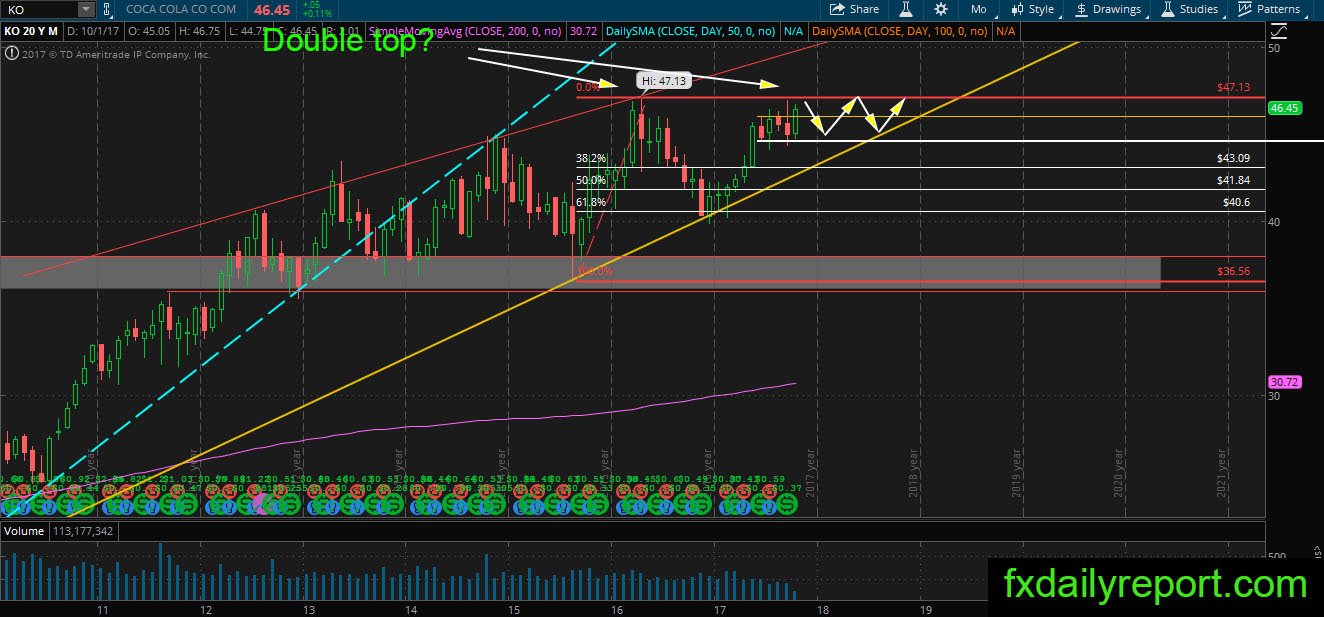Select the DailySMA 50 study label

[x=691, y=32]
